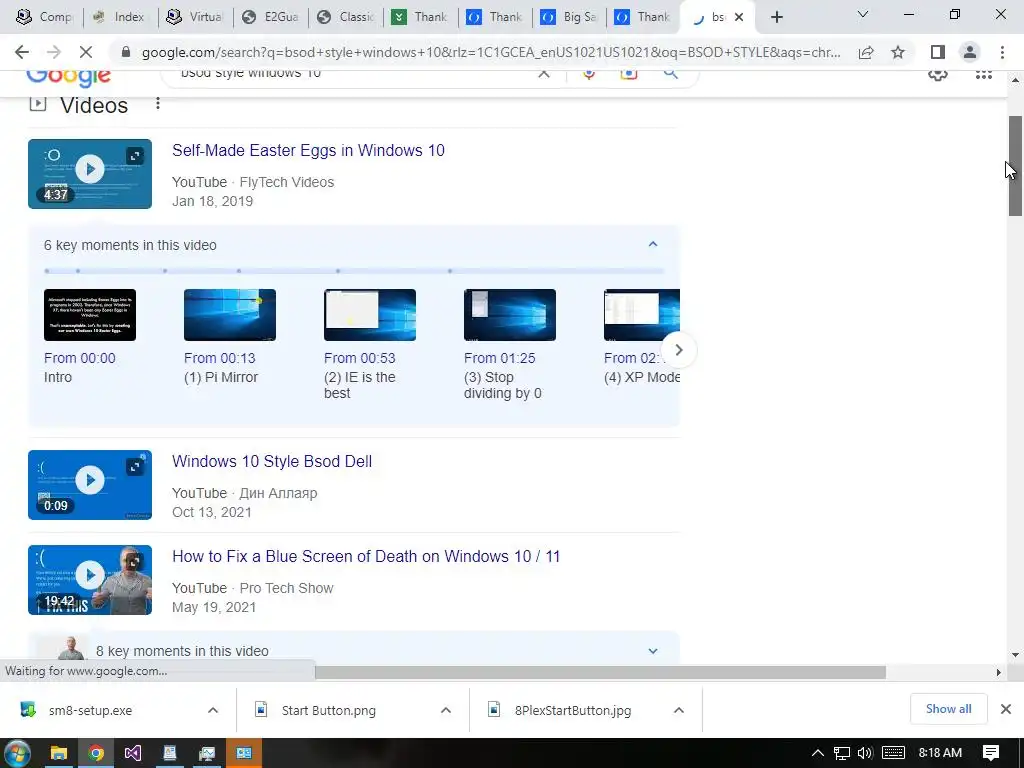
Task: Open the Windows Start orb
Action: point(18,753)
